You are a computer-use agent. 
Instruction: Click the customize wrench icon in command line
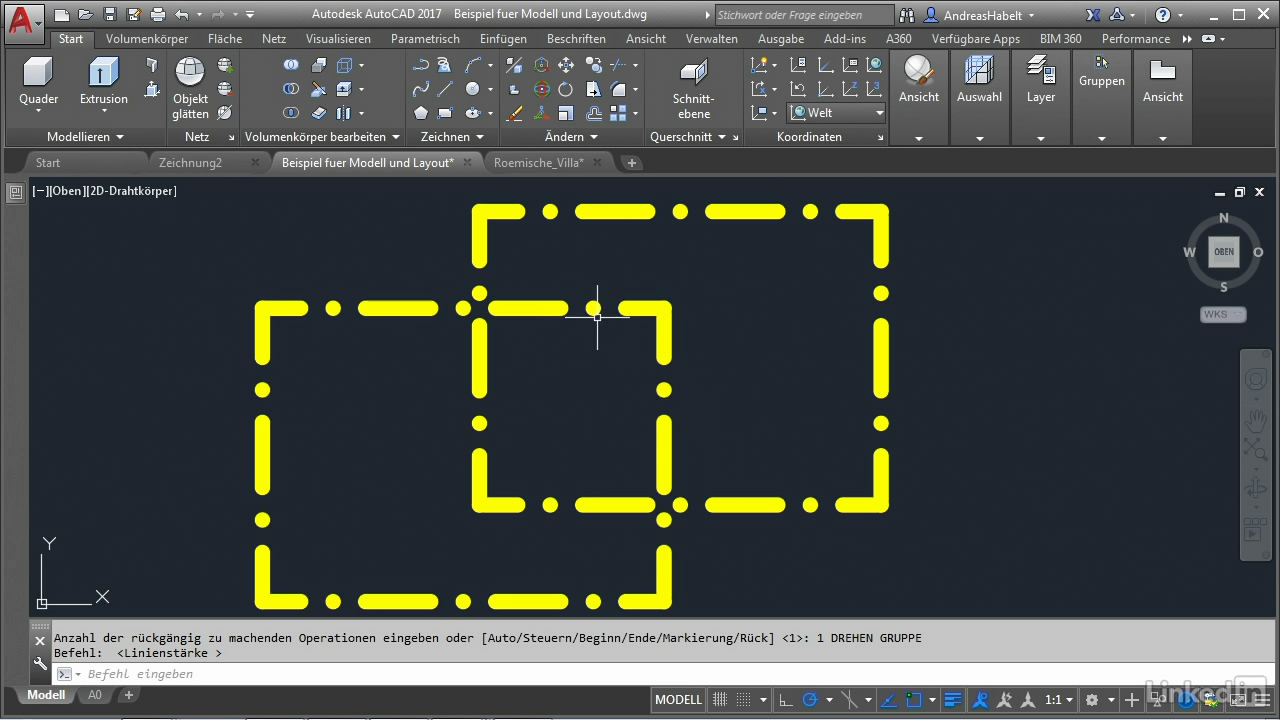41,663
